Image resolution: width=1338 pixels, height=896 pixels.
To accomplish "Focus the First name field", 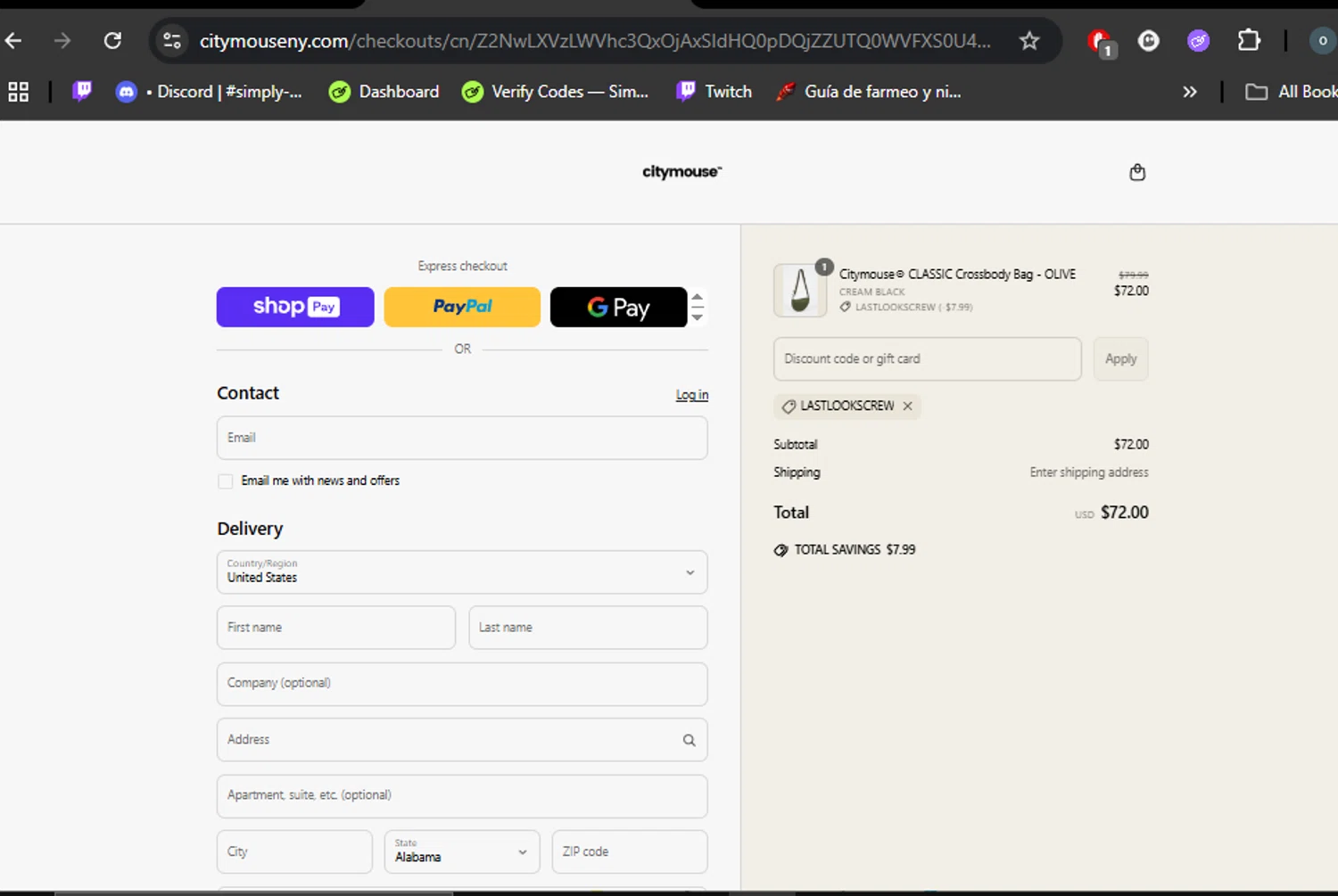I will (x=336, y=628).
